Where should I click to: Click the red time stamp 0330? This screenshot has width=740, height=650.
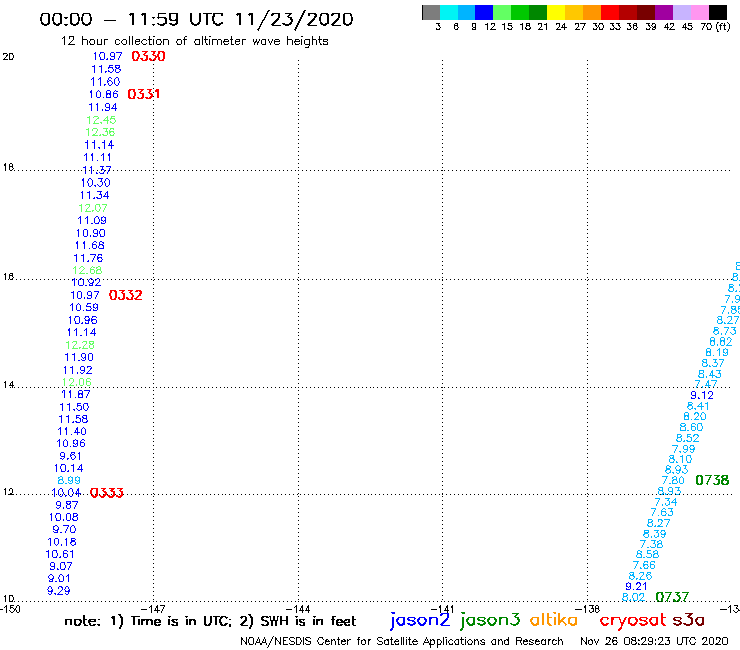(148, 56)
